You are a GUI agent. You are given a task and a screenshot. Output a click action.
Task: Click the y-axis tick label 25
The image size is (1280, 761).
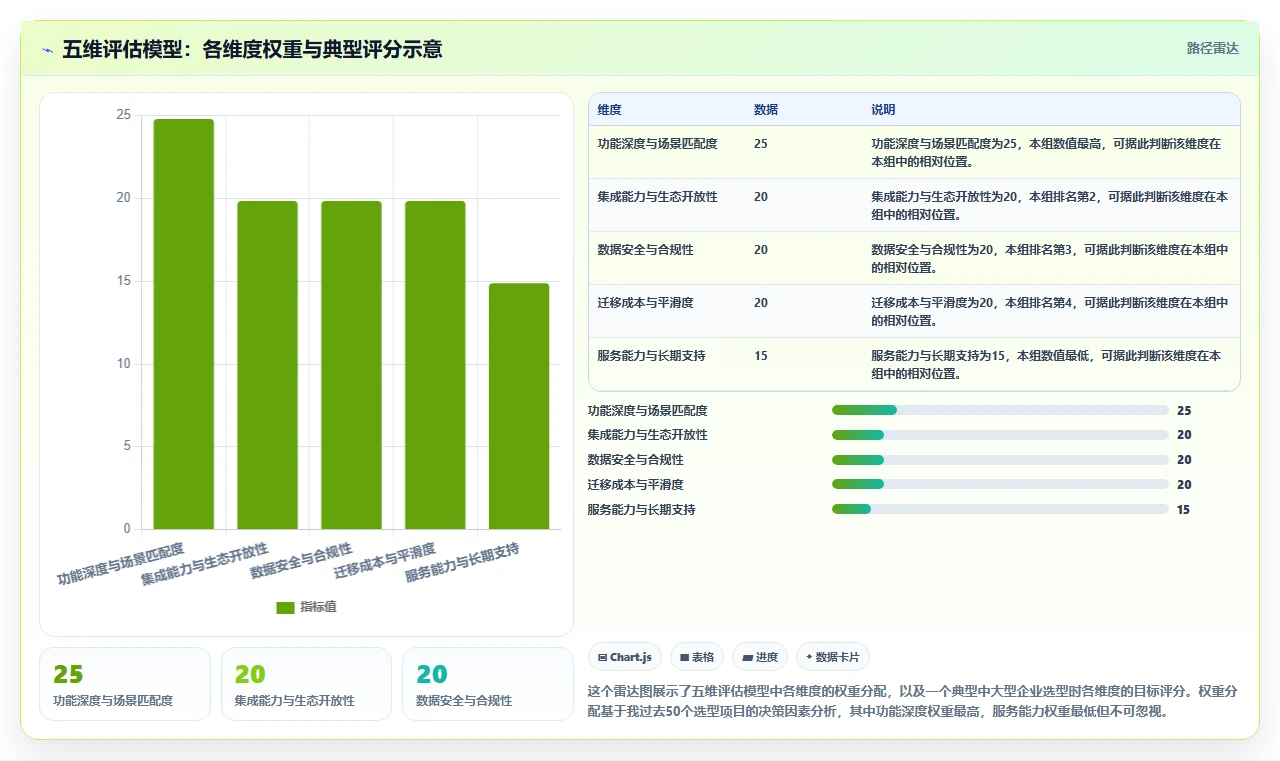coord(123,115)
